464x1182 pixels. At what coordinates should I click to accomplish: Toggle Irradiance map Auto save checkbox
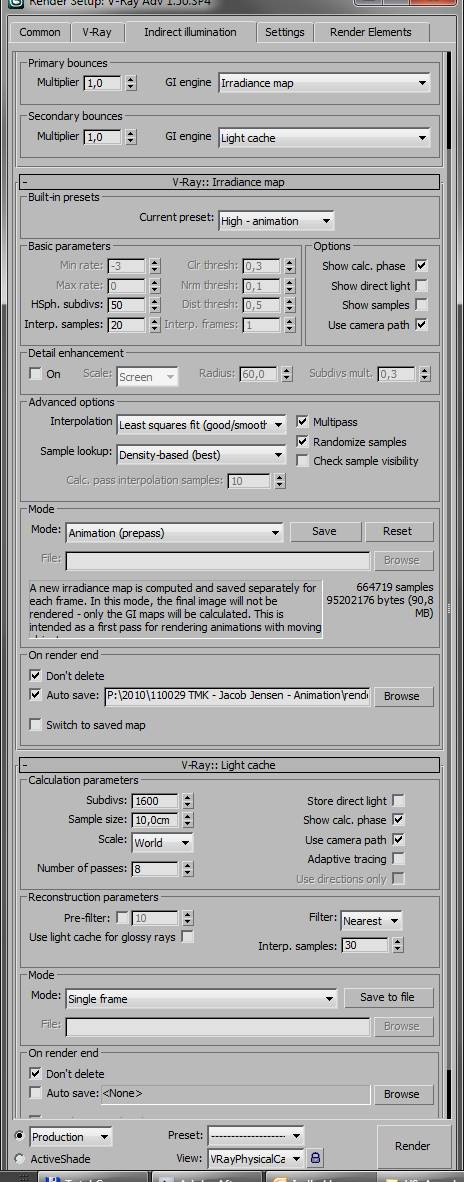pyautogui.click(x=35, y=695)
